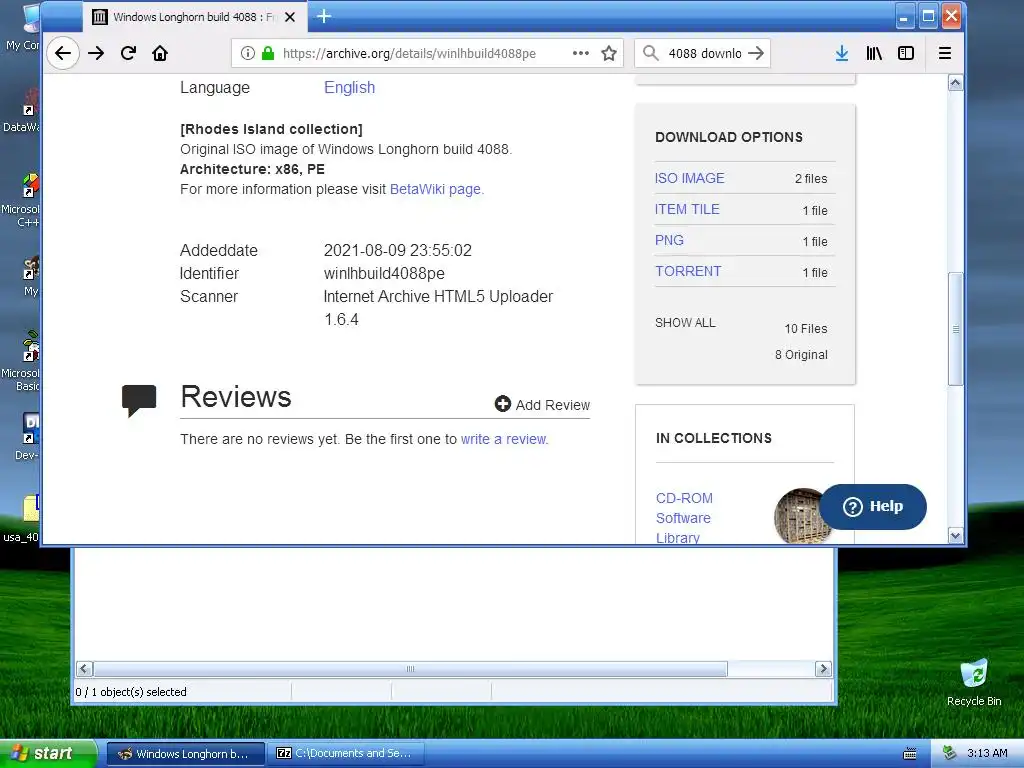Open the Firefox hamburger menu
The image size is (1024, 768).
944,54
